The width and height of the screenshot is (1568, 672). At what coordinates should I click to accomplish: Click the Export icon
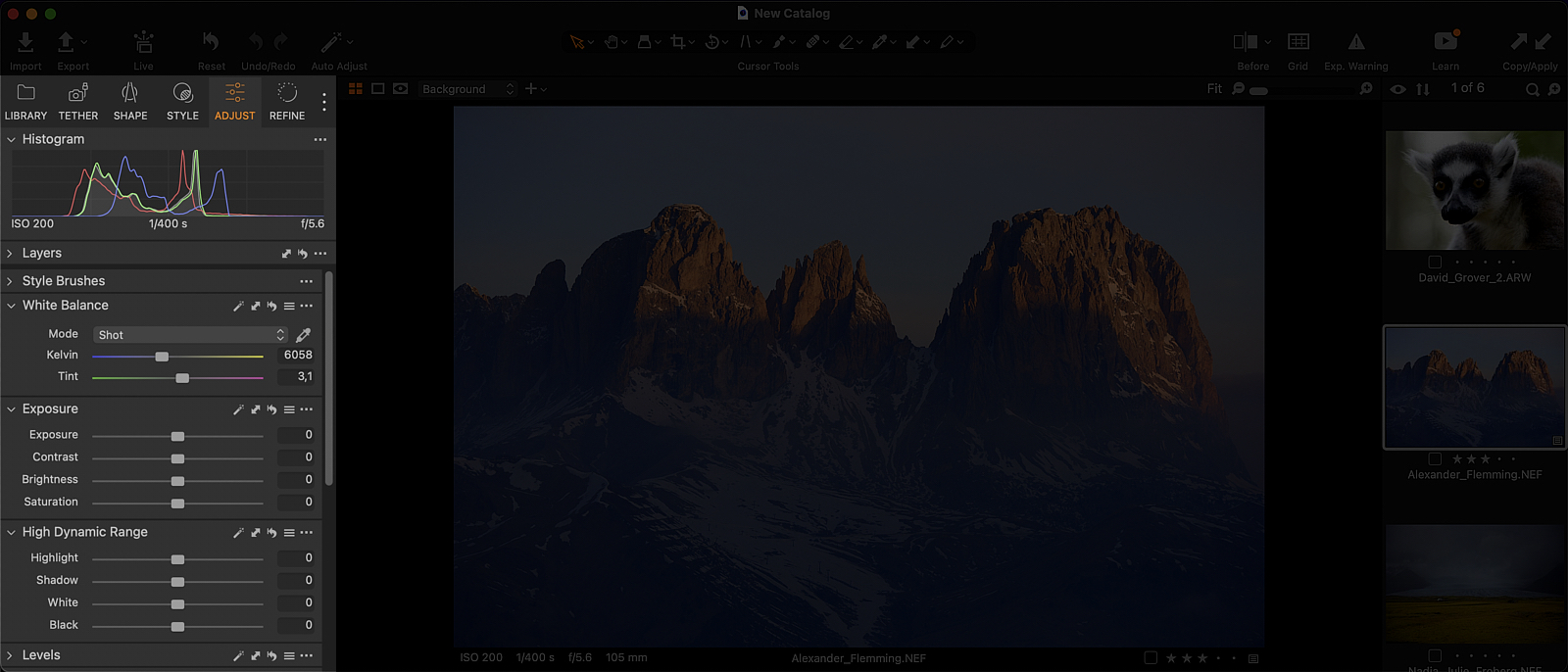[x=67, y=42]
